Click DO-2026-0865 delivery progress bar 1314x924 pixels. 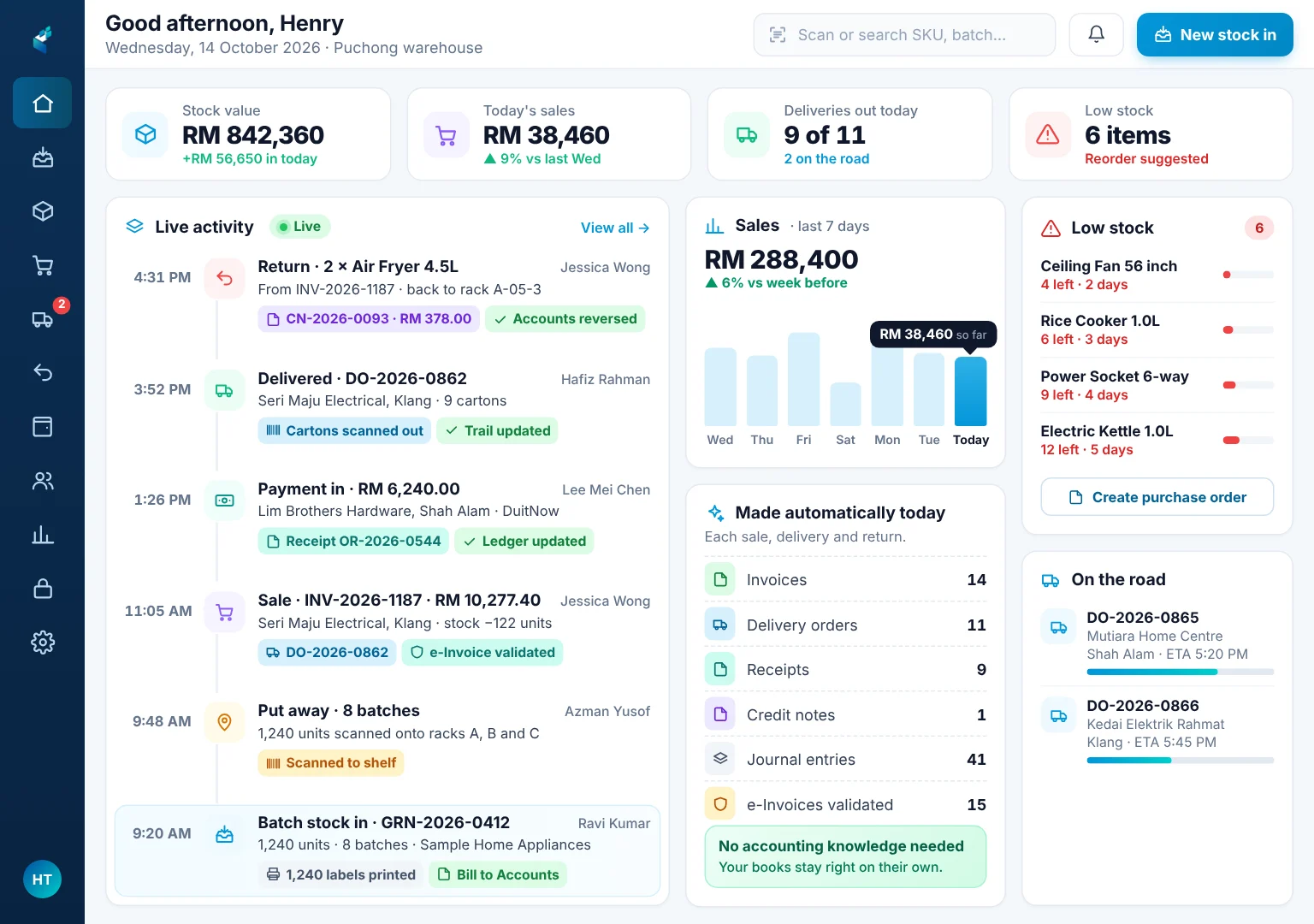coord(1180,672)
